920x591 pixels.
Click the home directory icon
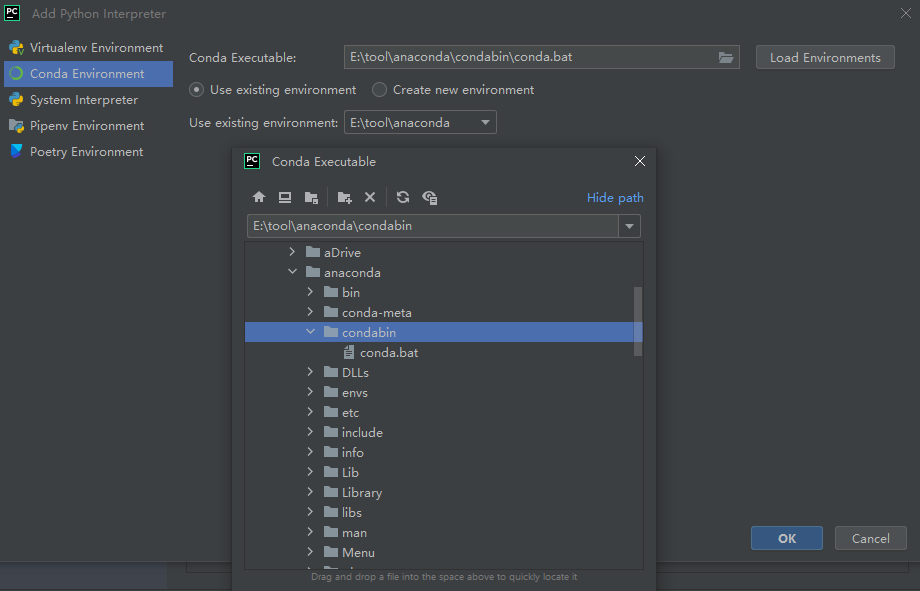259,197
